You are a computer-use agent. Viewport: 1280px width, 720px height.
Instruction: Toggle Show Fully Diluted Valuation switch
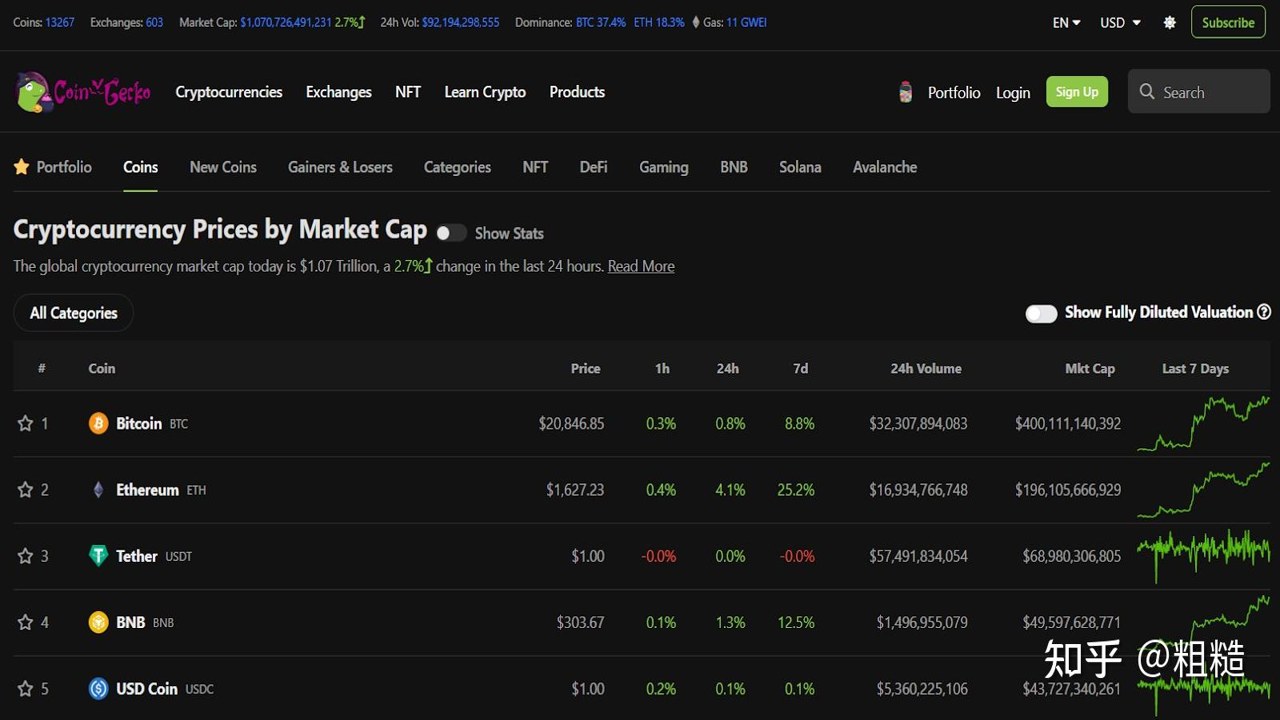pyautogui.click(x=1041, y=313)
